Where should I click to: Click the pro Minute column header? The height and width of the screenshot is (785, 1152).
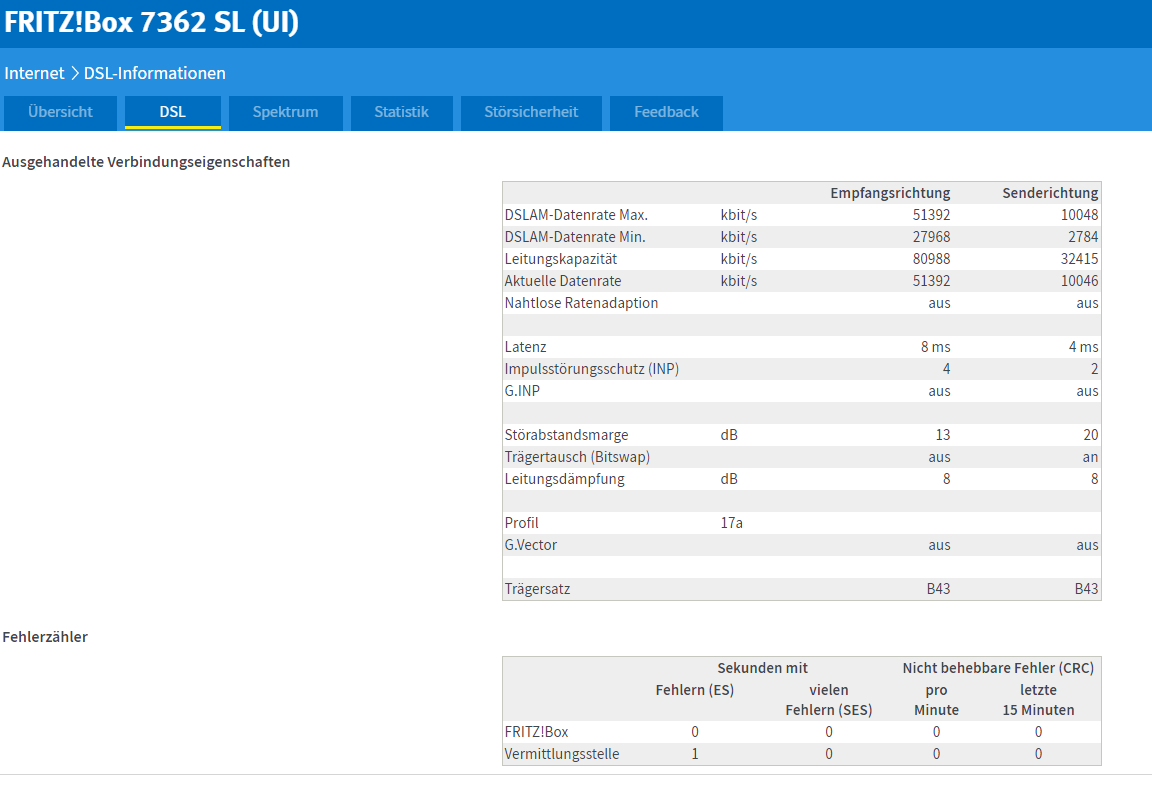pyautogui.click(x=936, y=700)
